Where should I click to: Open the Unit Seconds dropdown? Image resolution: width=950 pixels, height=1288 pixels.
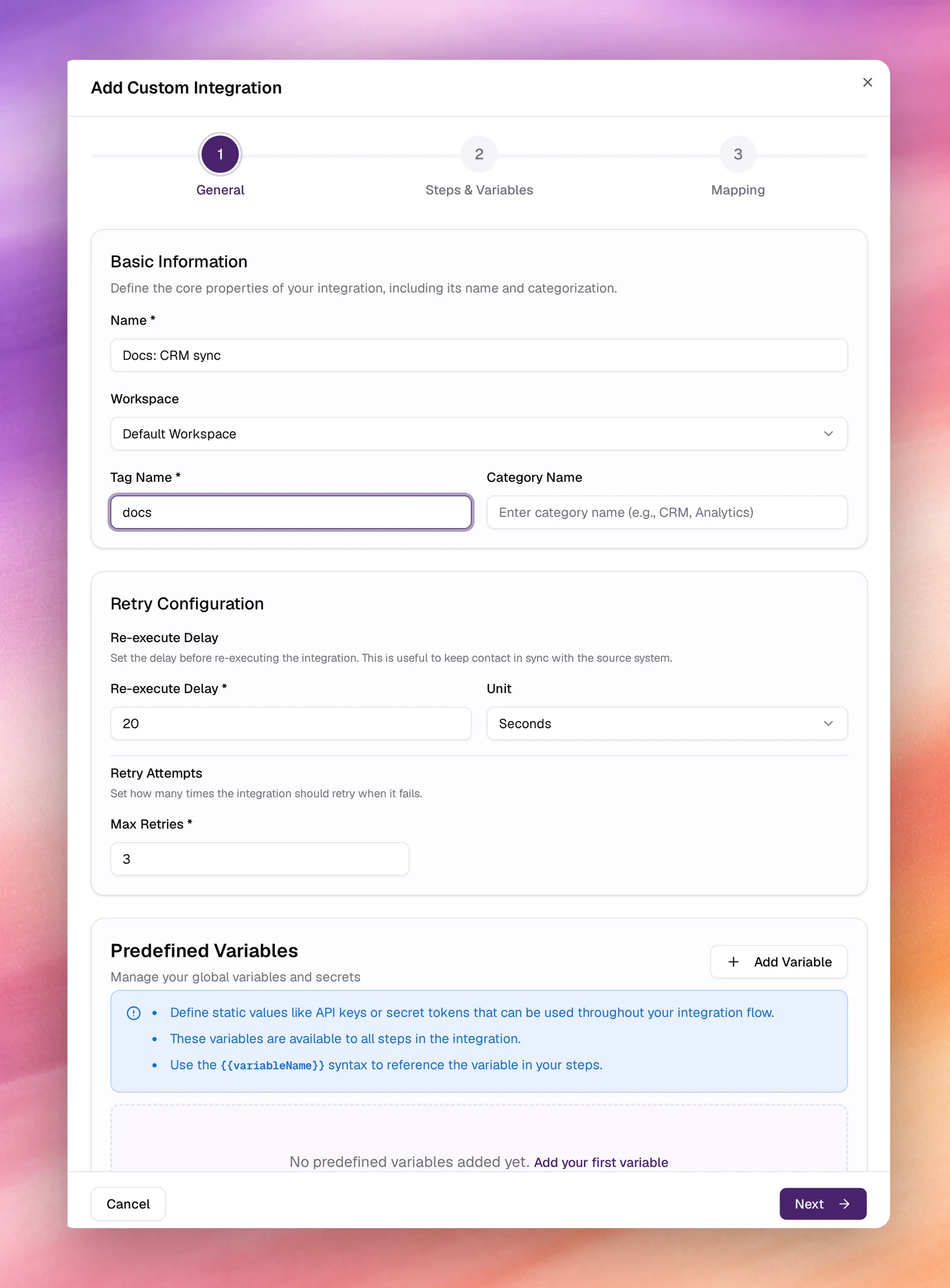(667, 724)
